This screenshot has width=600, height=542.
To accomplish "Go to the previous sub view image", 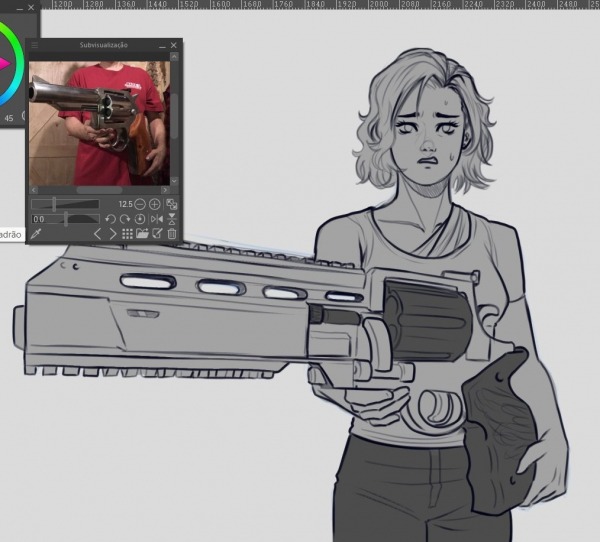I will tap(97, 234).
